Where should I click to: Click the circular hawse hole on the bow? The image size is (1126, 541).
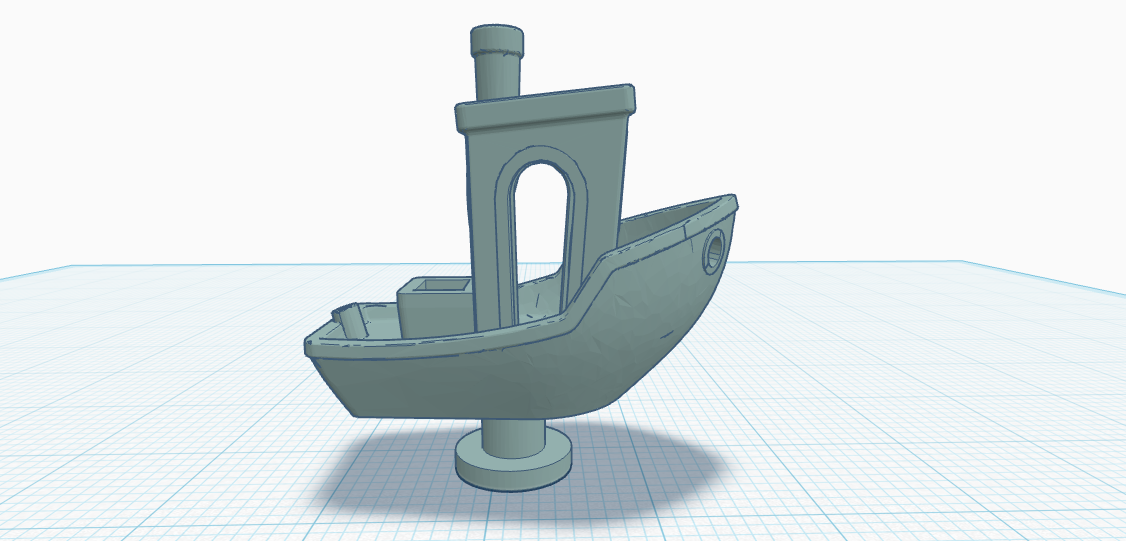coord(715,251)
